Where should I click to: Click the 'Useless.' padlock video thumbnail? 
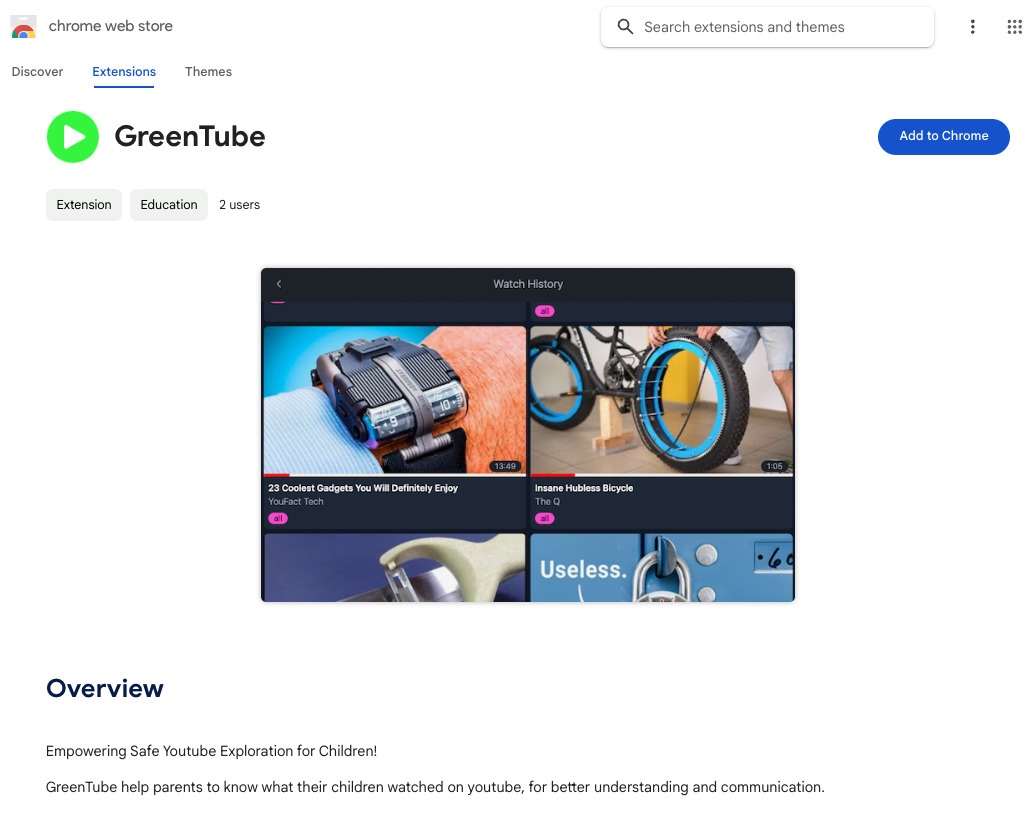(661, 567)
